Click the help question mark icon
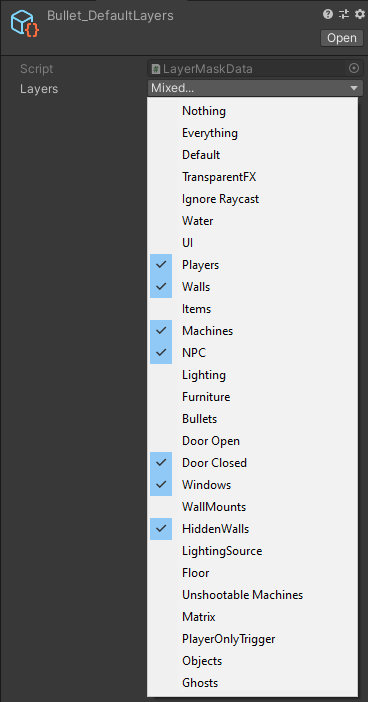 [328, 14]
